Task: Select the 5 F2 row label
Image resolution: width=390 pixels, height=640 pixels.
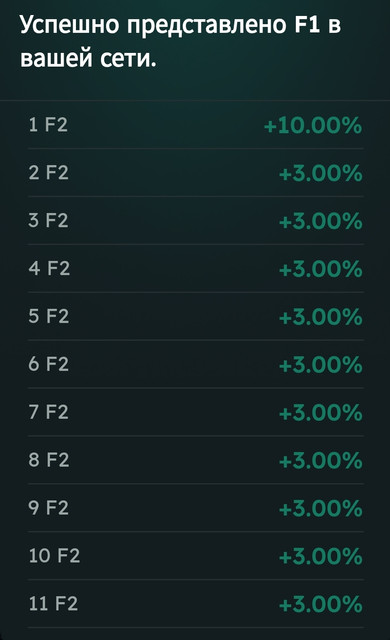Action: click(49, 316)
